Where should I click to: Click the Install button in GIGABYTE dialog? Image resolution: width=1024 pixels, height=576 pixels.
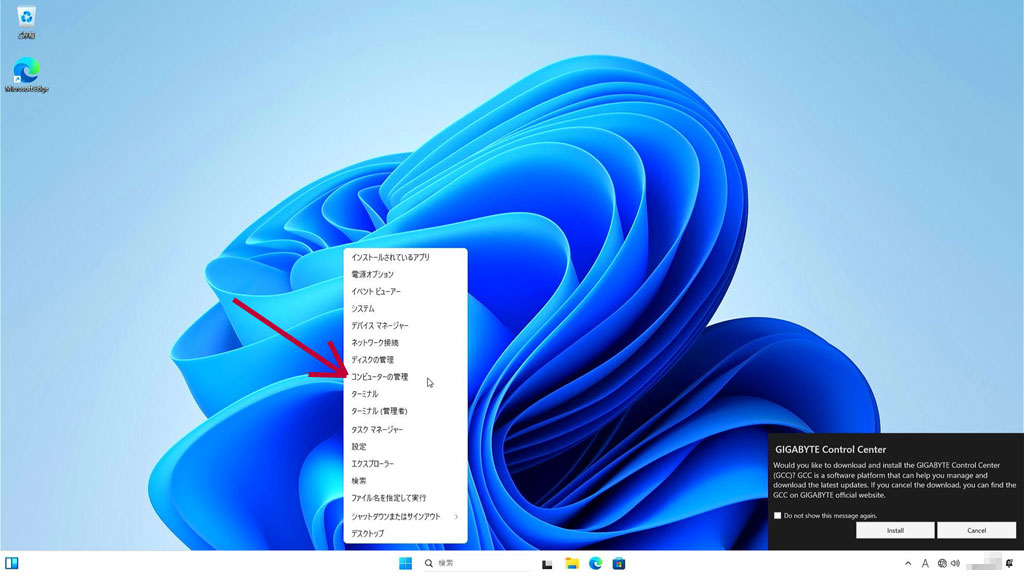click(x=895, y=530)
